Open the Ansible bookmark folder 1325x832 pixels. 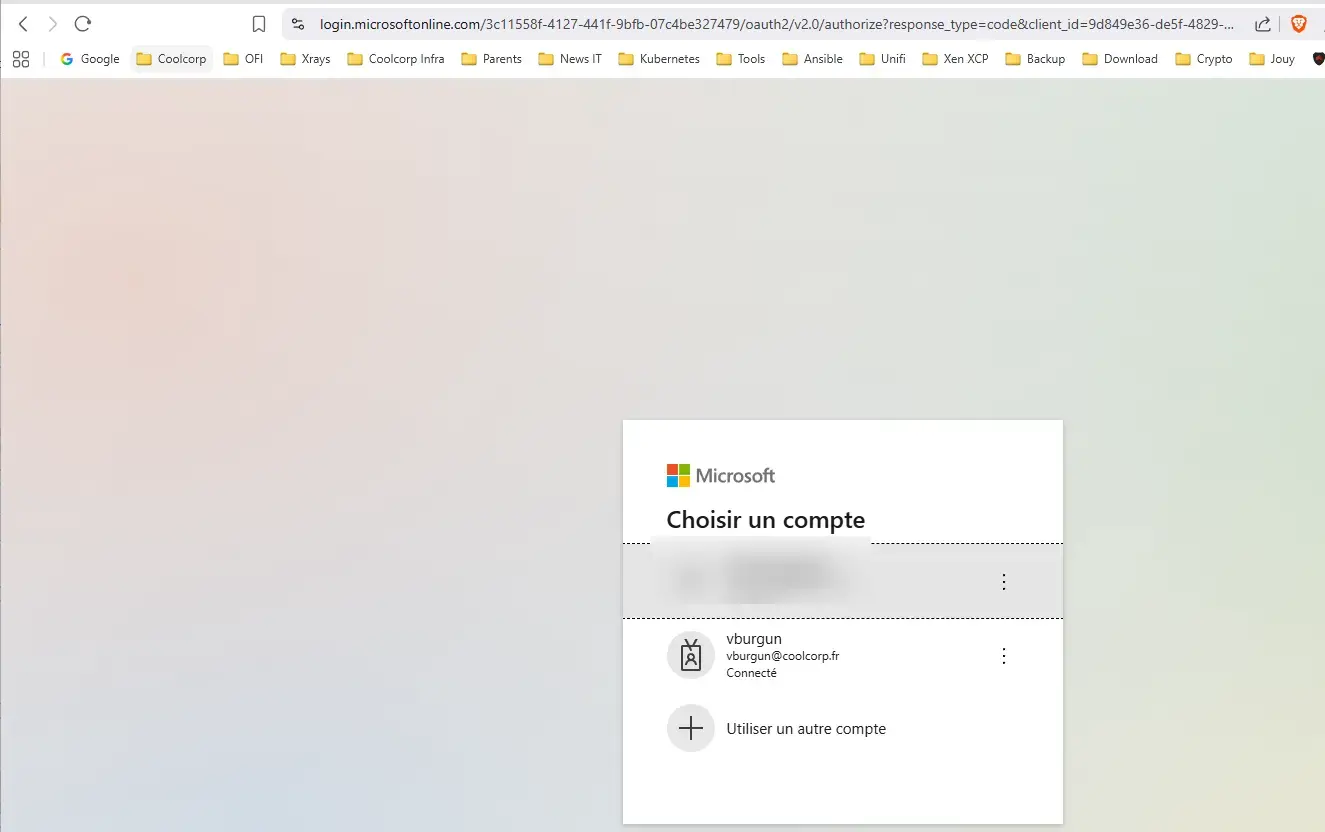[x=812, y=59]
